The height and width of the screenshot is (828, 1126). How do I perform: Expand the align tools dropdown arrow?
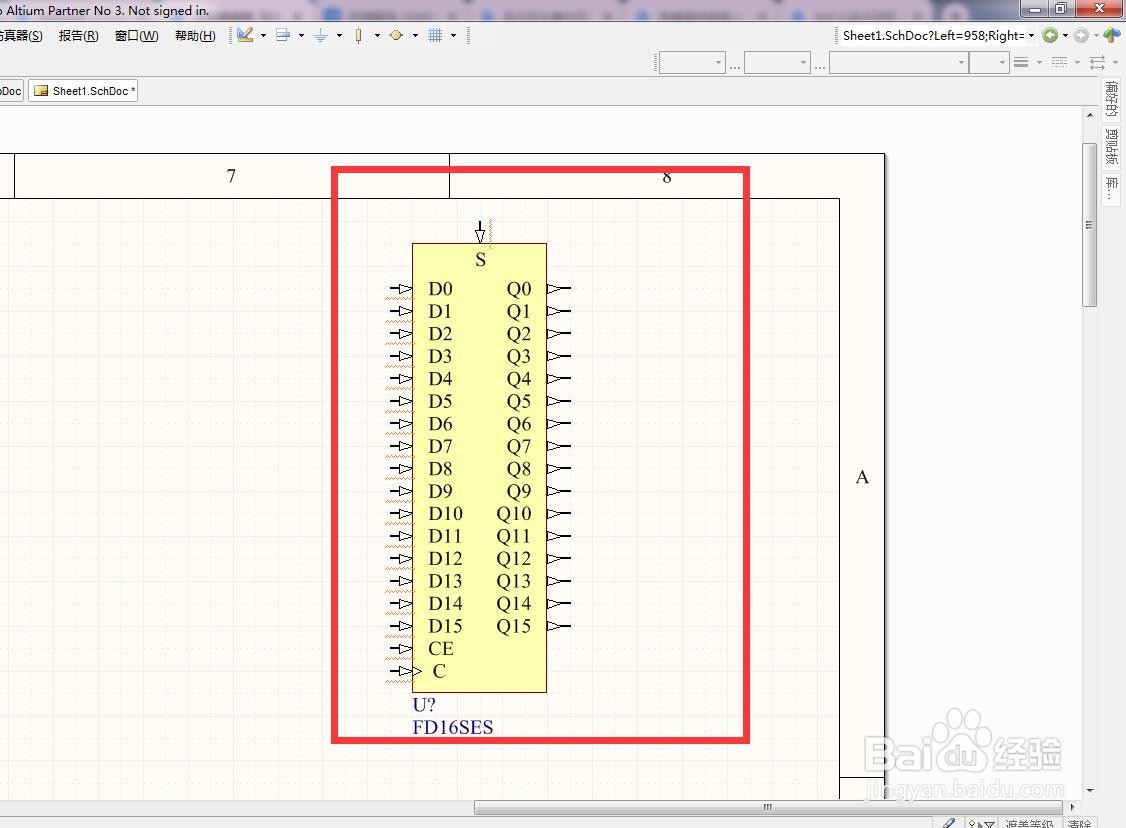[x=302, y=35]
